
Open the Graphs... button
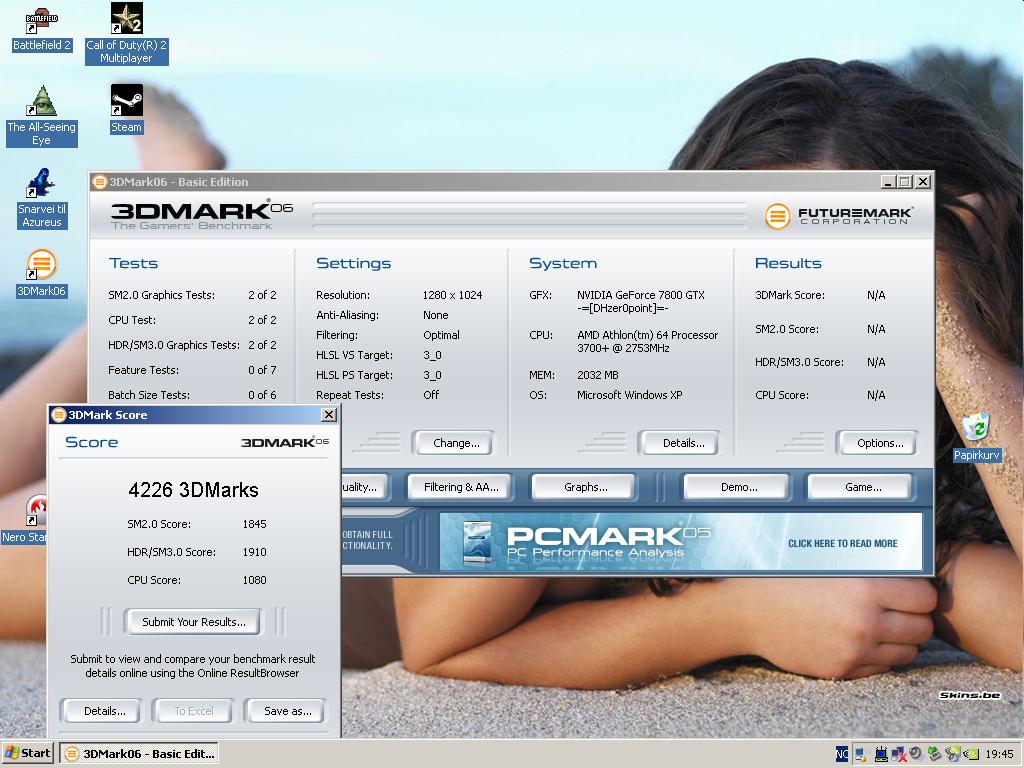(585, 487)
